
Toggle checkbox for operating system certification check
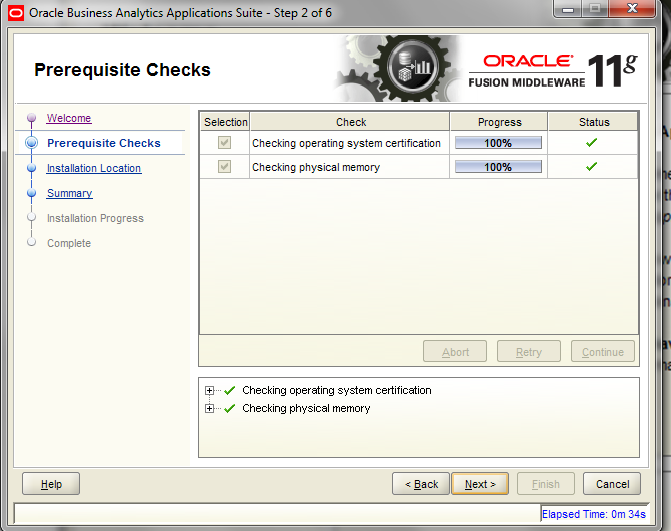(x=225, y=142)
